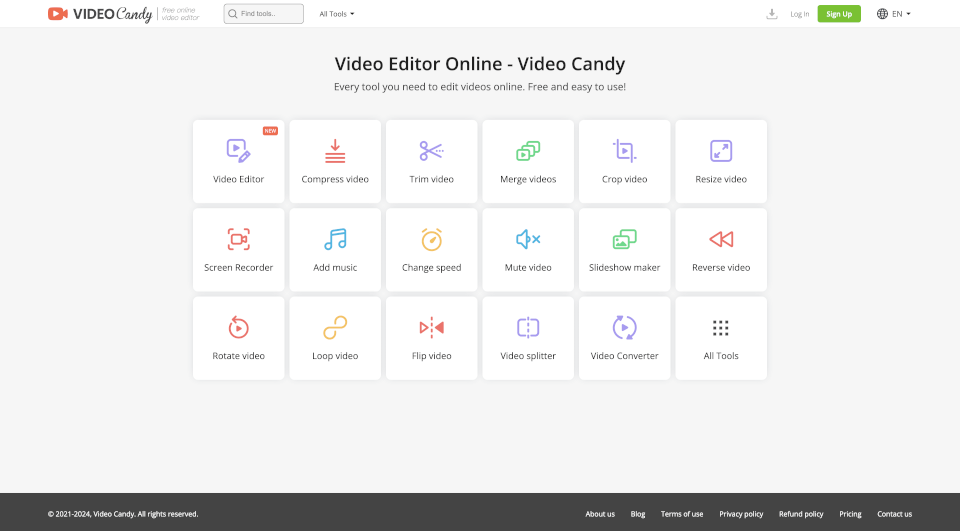
Task: Click the 'Merge videos' card label
Action: (528, 179)
